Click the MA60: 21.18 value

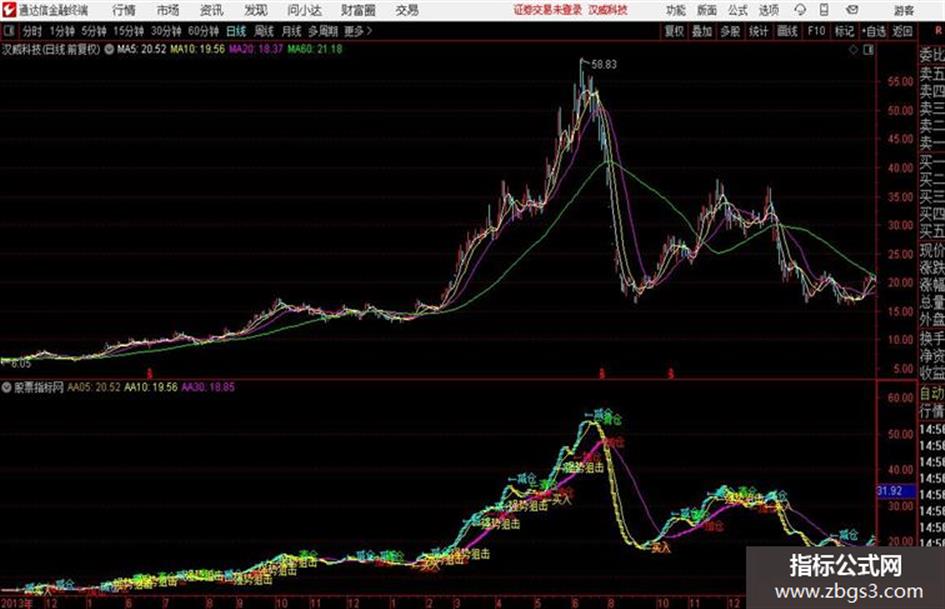(x=315, y=49)
